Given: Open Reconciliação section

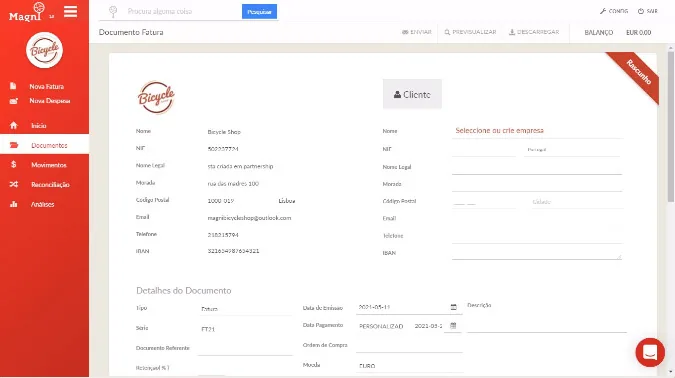Looking at the screenshot, I should click(x=50, y=185).
